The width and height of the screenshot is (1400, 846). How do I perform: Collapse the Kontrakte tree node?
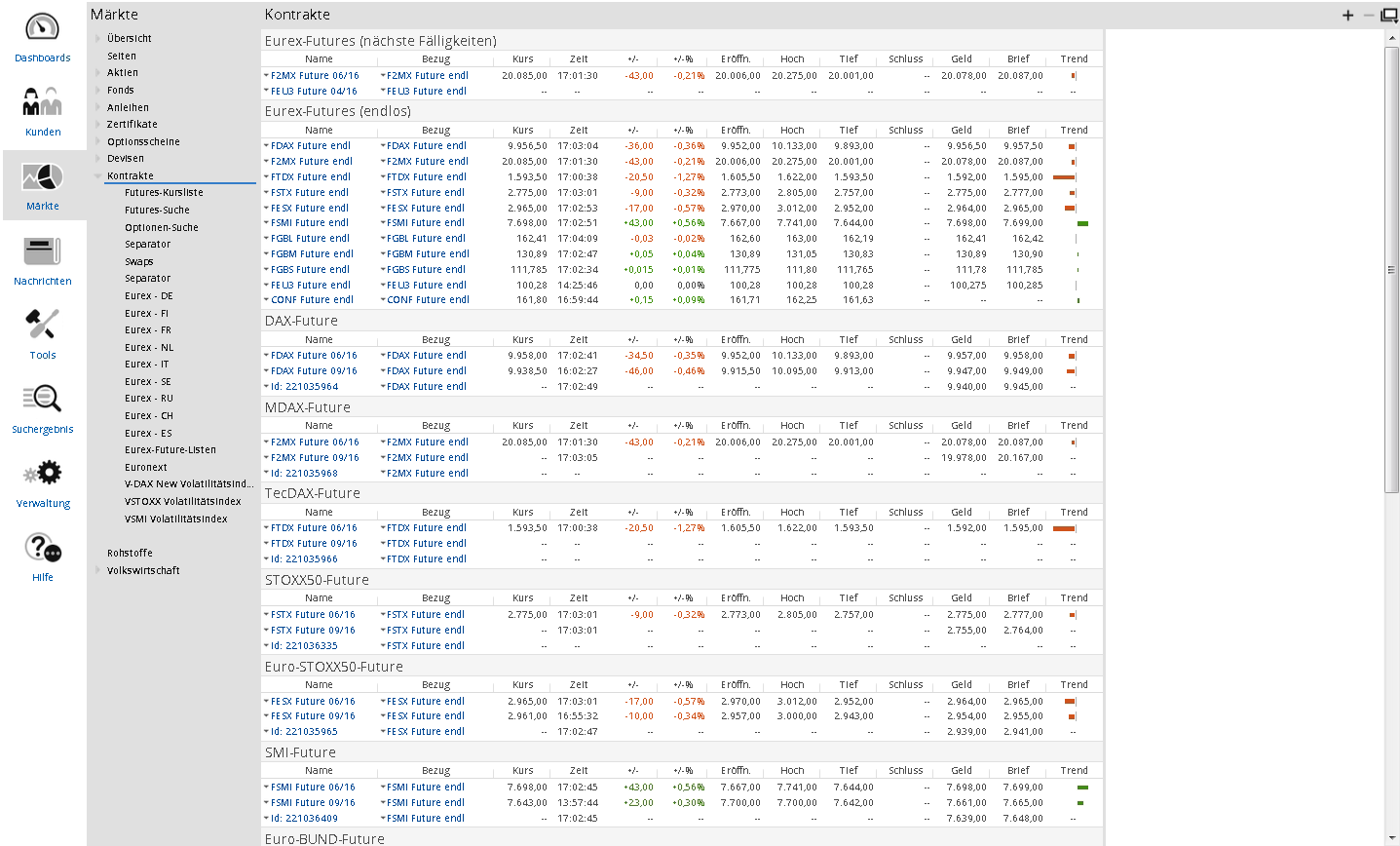98,176
